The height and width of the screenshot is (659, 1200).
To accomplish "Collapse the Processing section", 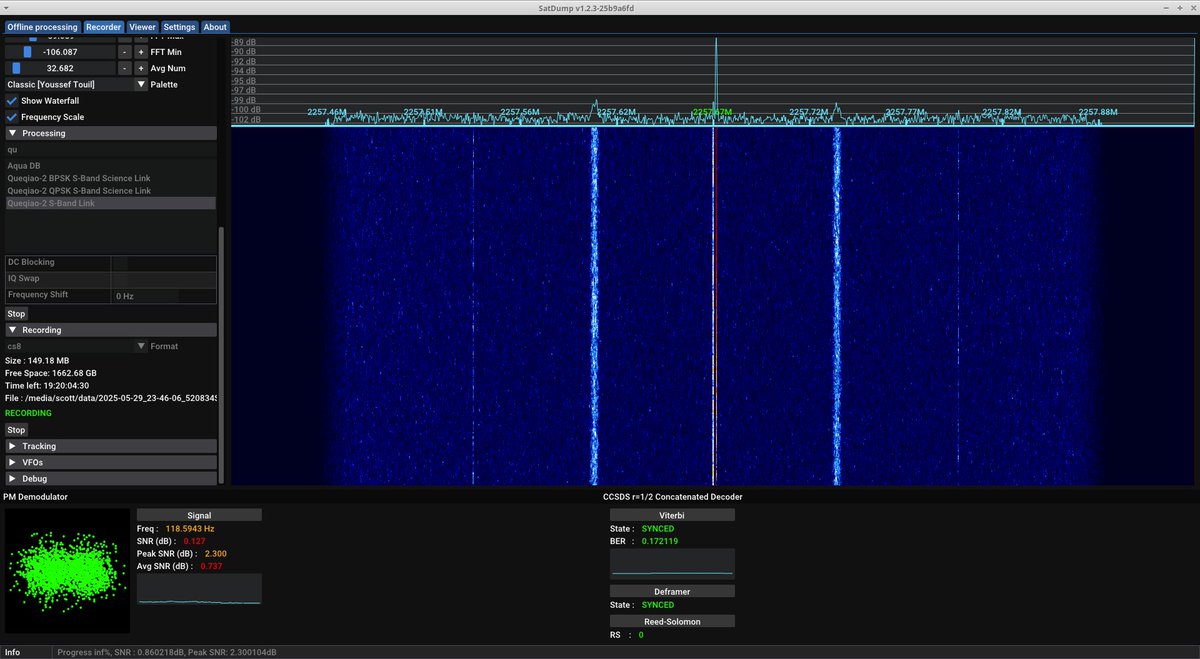I will pos(111,133).
